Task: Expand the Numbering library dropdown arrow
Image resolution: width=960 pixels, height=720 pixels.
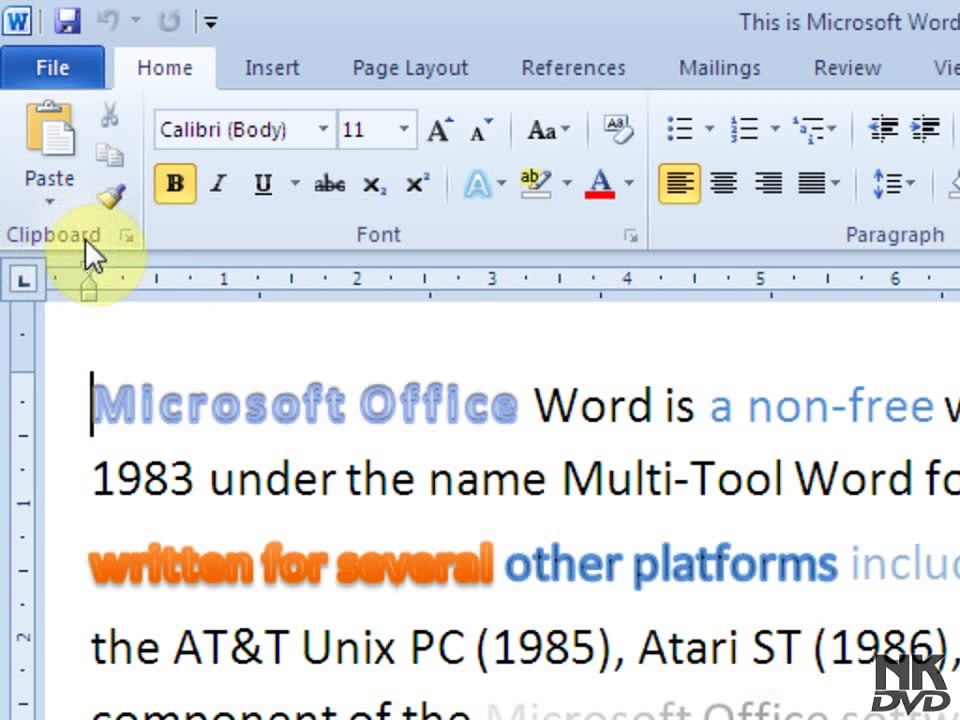Action: (775, 129)
